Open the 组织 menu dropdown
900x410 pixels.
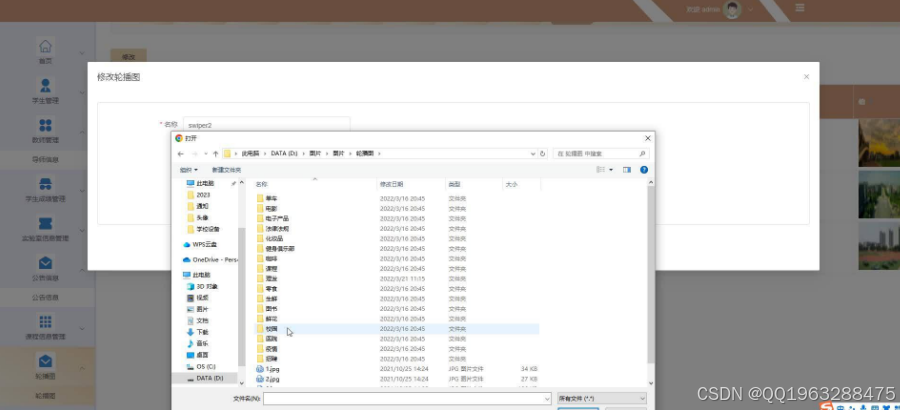[188, 170]
